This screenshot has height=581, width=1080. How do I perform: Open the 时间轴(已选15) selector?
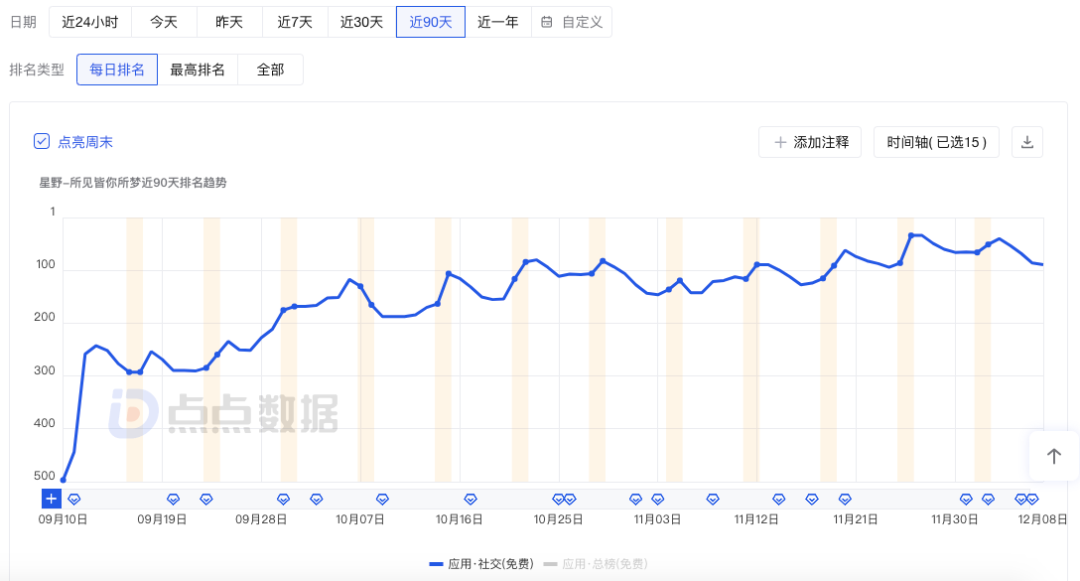[936, 142]
